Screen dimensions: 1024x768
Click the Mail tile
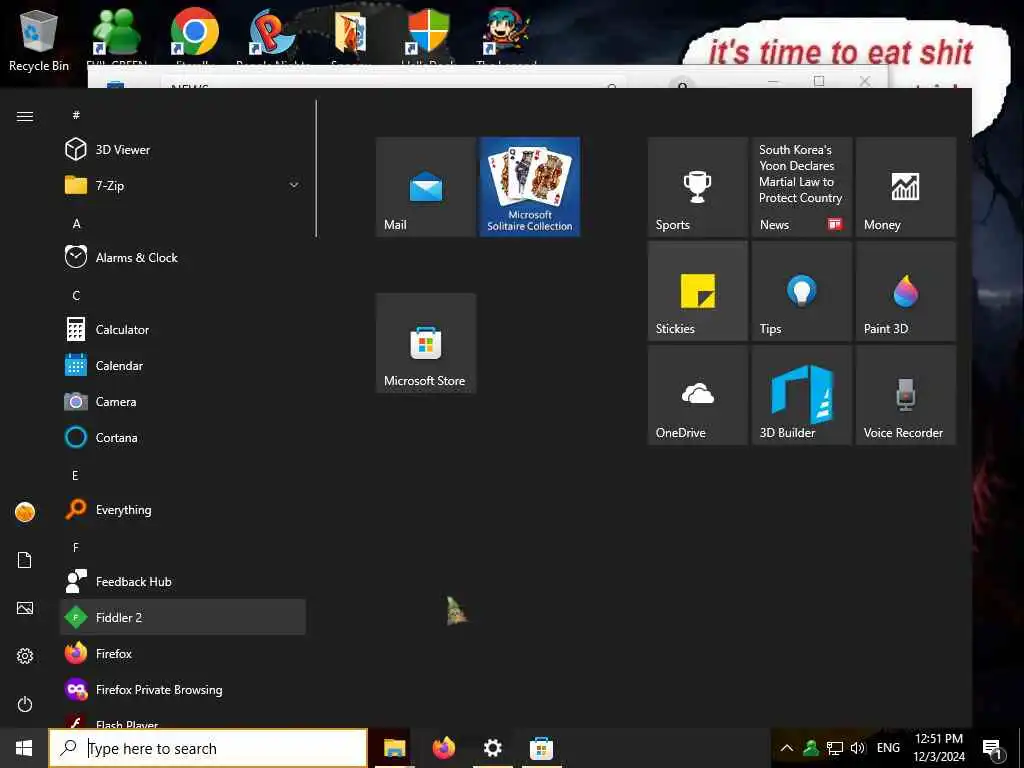pos(426,187)
